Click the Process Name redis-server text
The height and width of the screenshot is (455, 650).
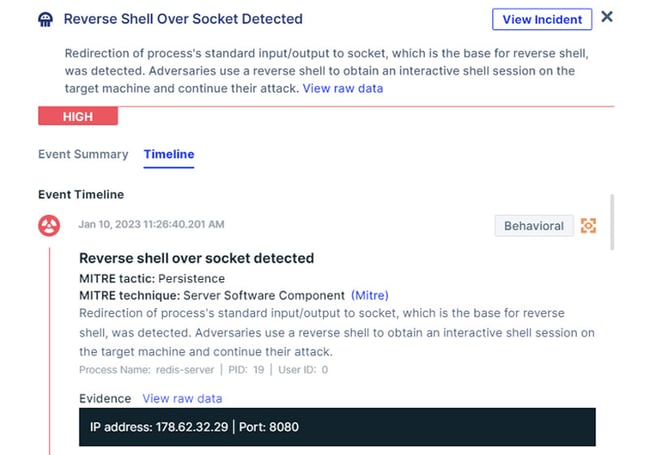click(x=147, y=370)
